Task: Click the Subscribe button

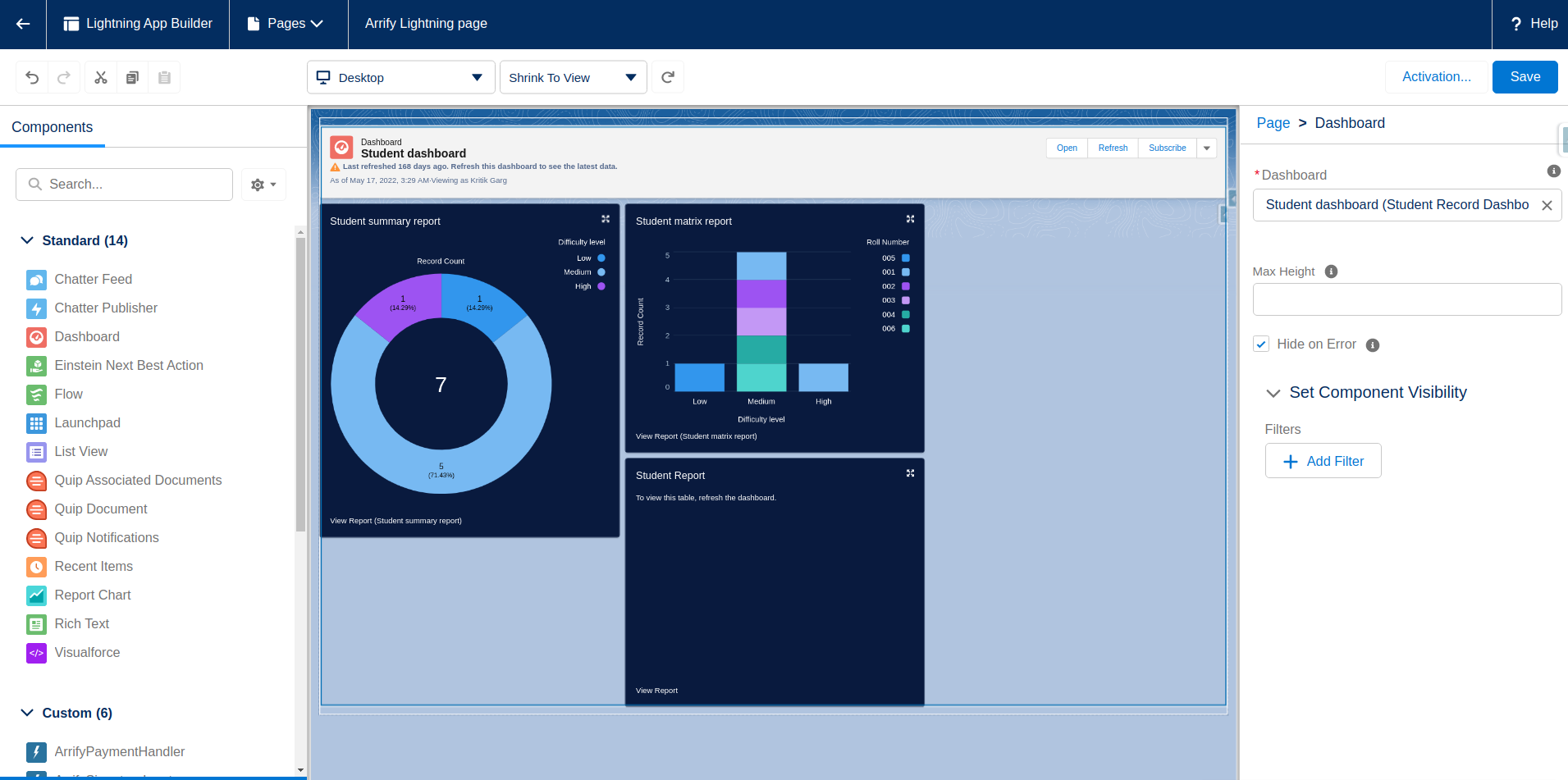Action: coord(1168,148)
